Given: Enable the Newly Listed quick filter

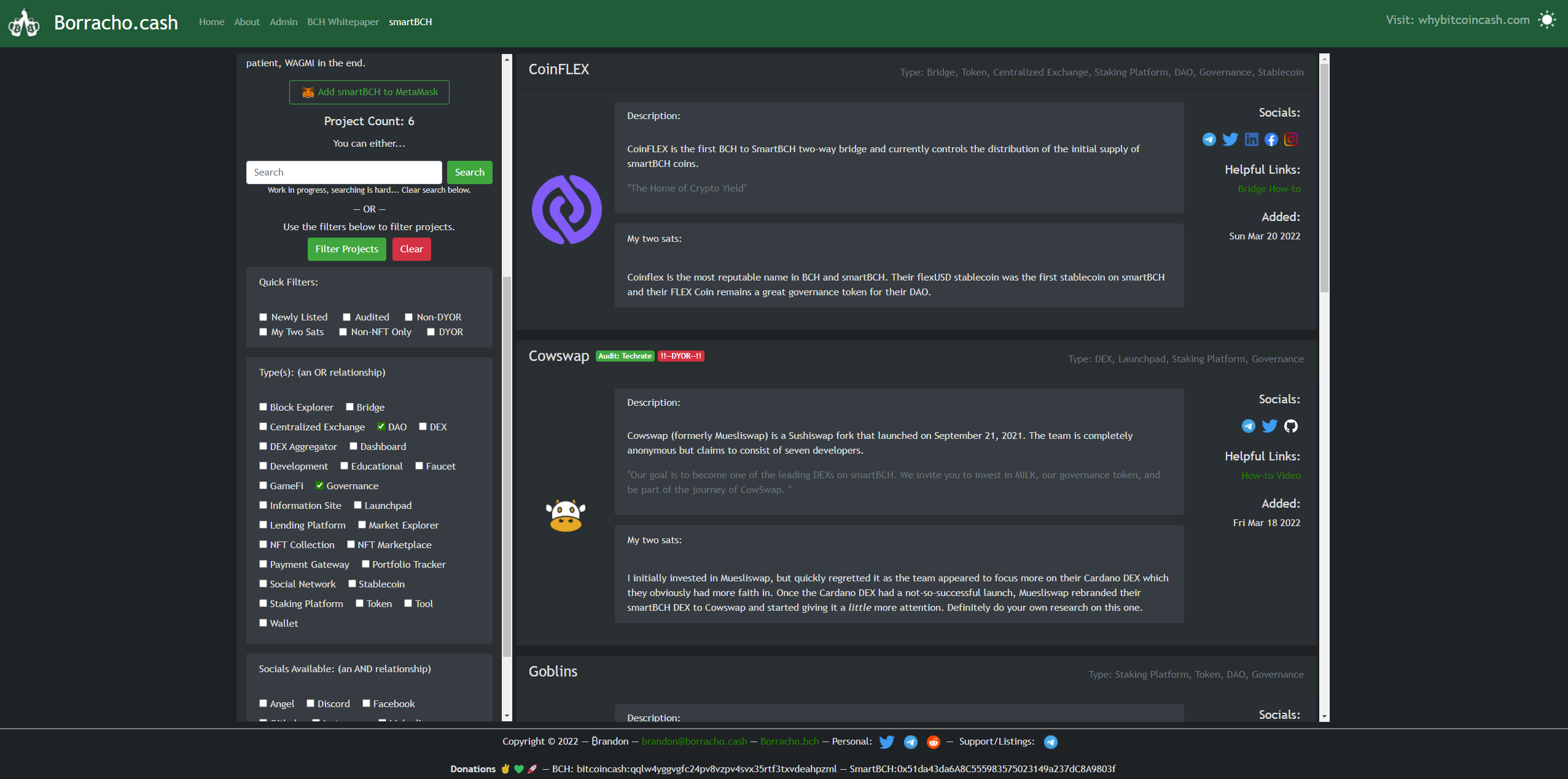Looking at the screenshot, I should point(263,317).
